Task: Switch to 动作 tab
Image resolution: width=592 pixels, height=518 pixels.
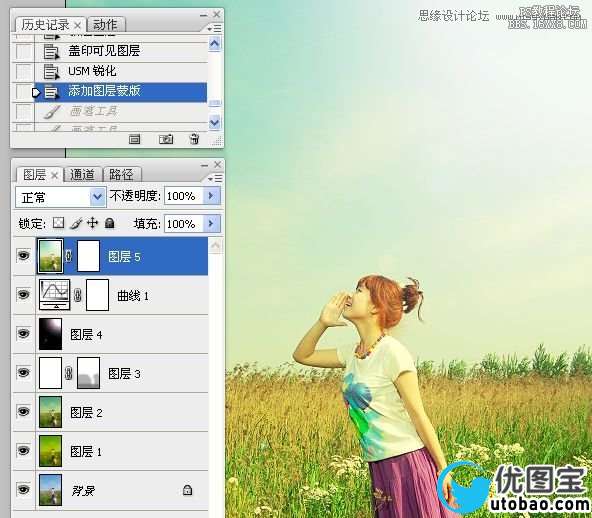Action: (x=105, y=25)
